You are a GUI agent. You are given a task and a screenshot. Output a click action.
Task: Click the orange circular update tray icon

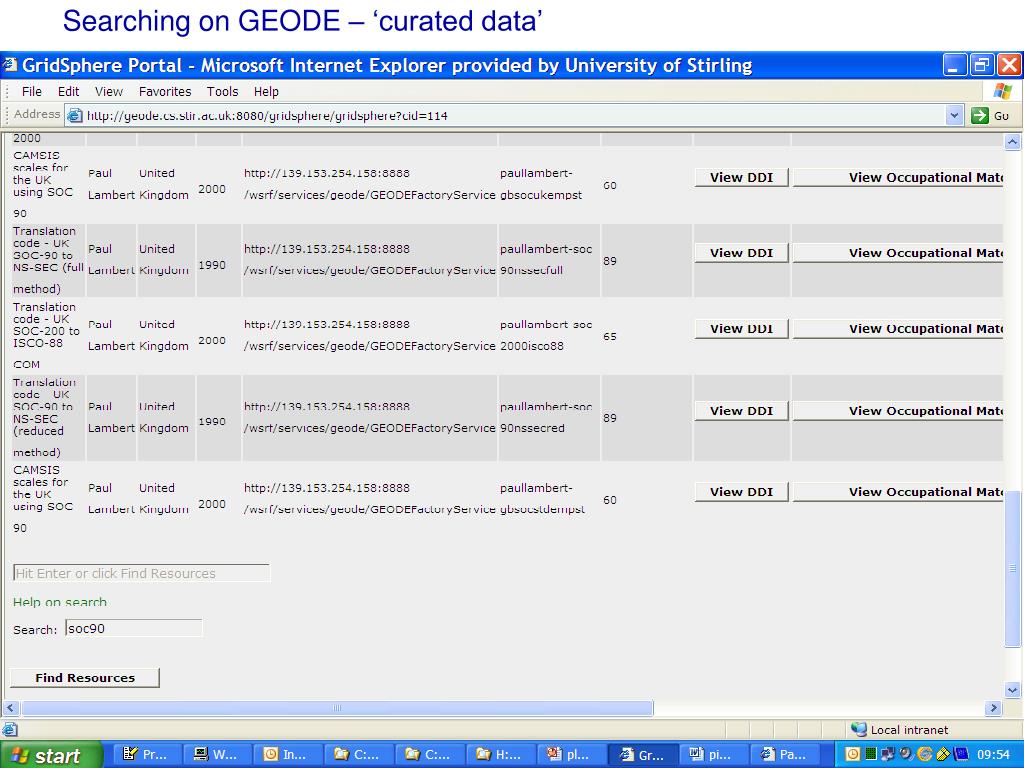pos(924,754)
